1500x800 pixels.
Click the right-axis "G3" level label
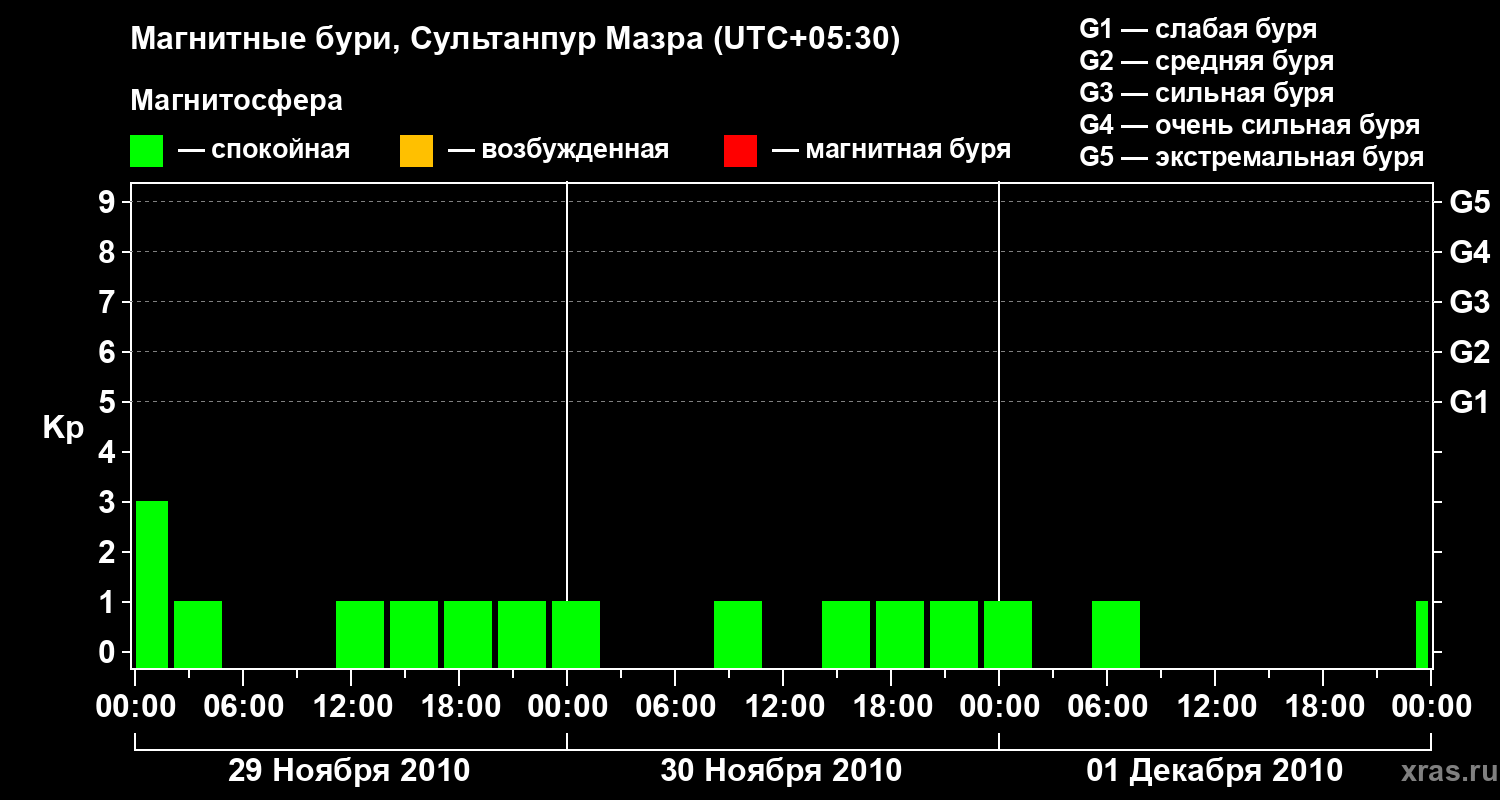(1469, 302)
